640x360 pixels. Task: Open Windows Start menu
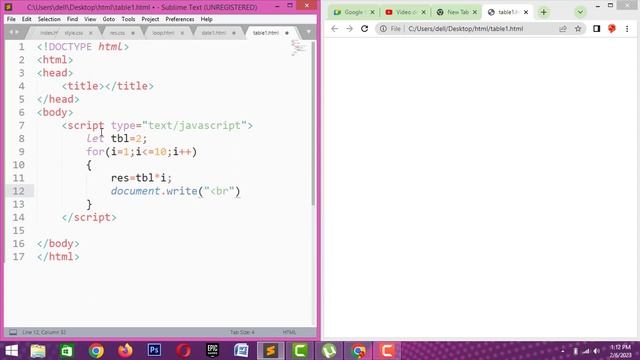(x=11, y=351)
